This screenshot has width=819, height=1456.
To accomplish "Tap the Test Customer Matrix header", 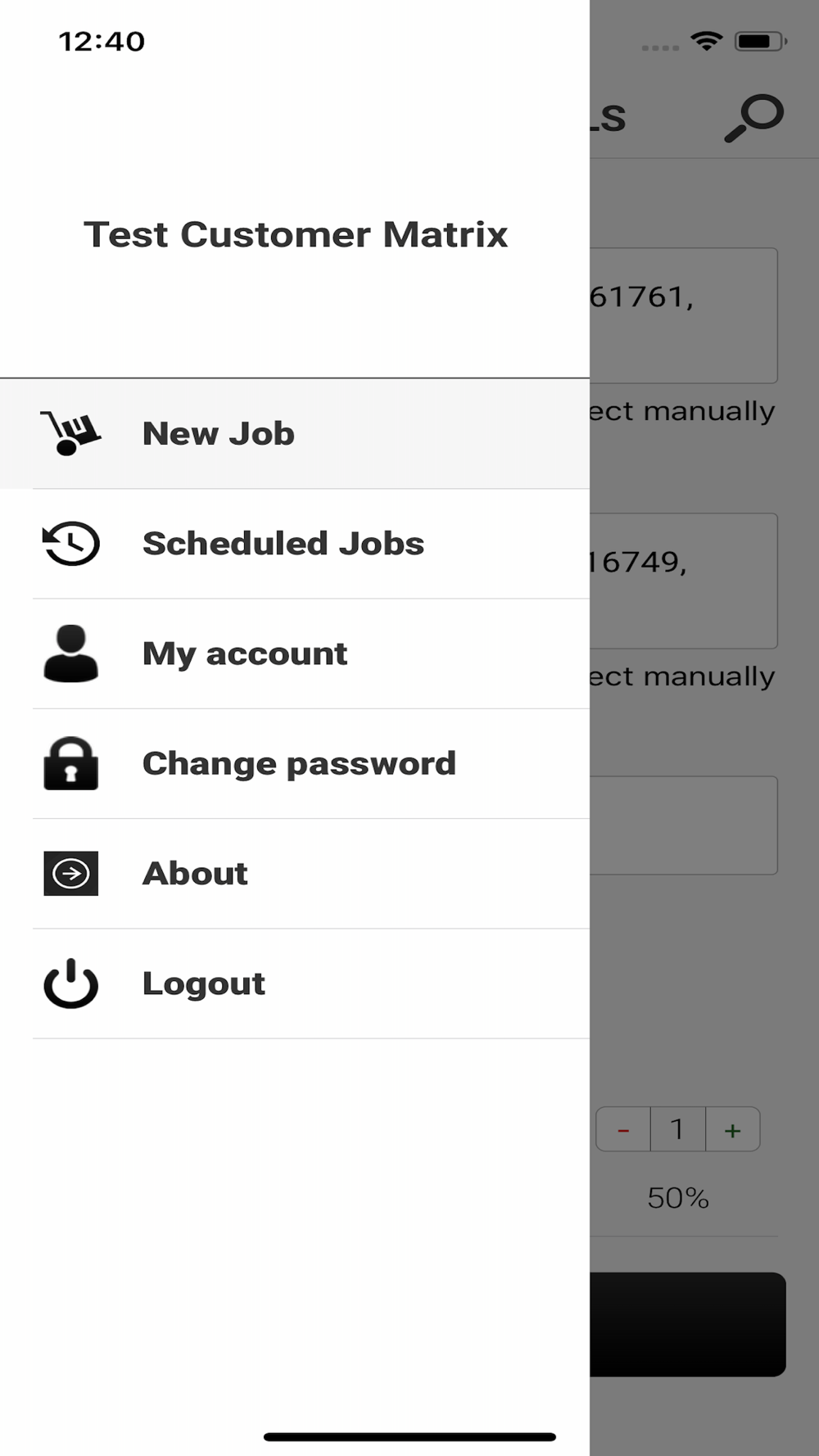I will click(296, 235).
